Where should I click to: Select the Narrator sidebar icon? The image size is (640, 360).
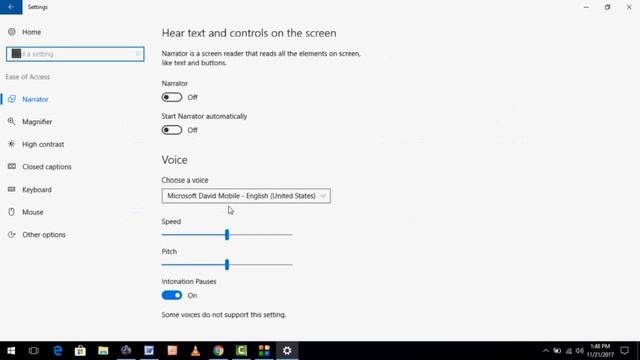tap(12, 99)
